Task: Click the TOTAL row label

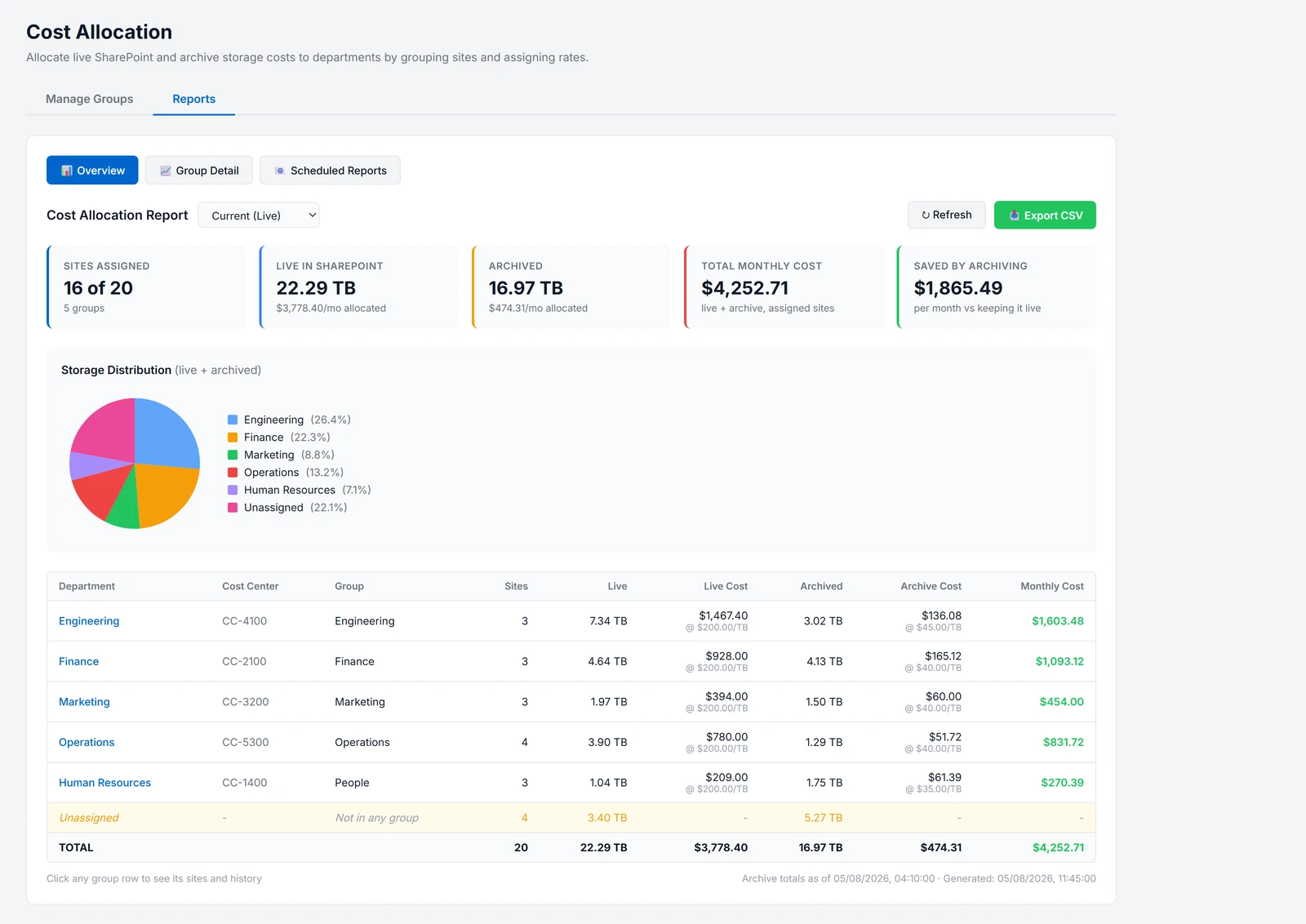Action: click(76, 847)
